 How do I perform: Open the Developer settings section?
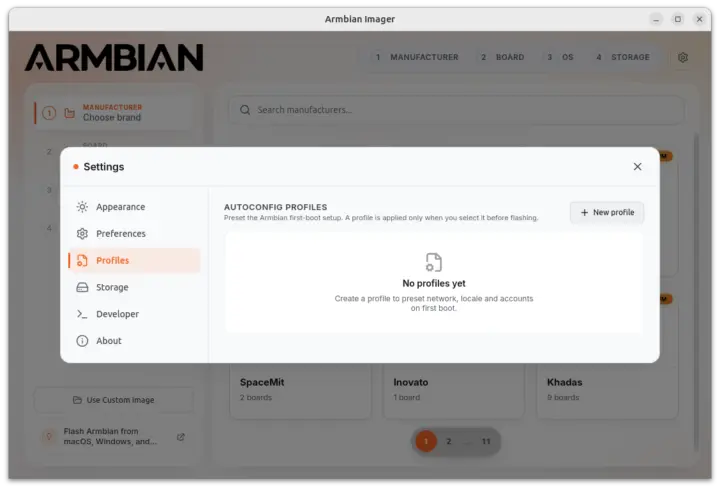134,314
